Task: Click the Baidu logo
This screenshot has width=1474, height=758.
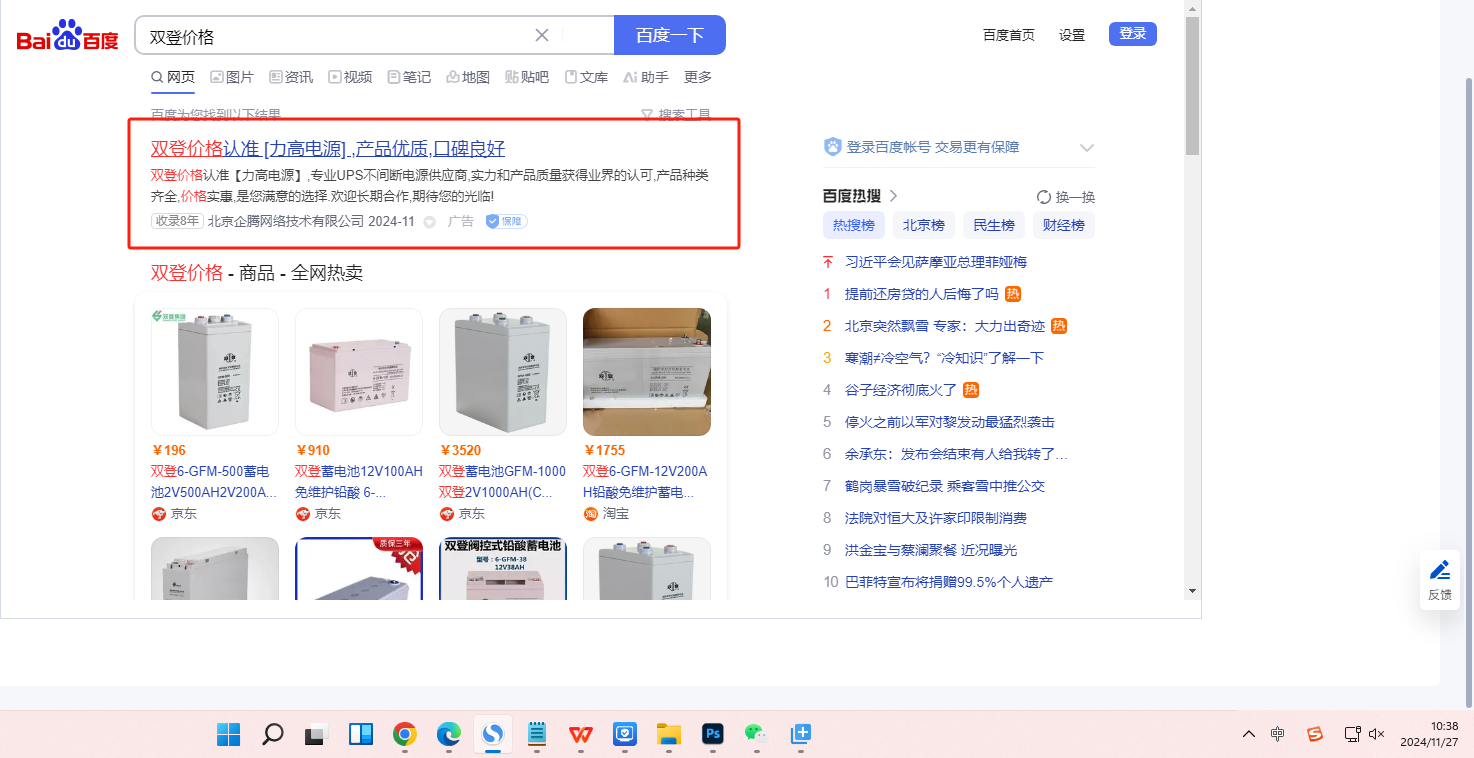Action: tap(67, 36)
